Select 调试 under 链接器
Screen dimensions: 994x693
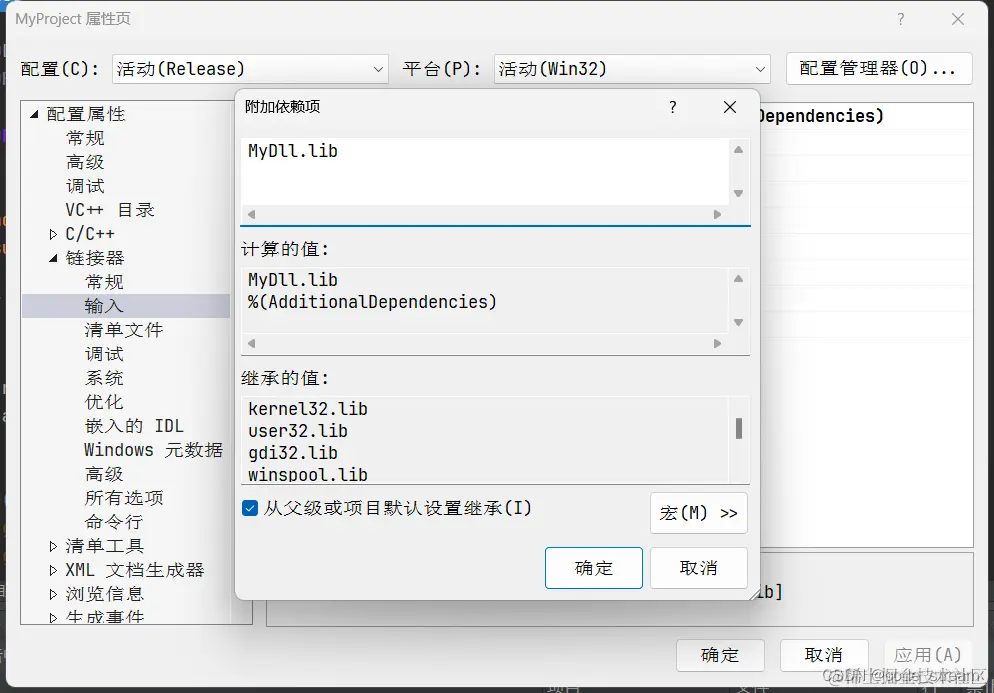click(x=104, y=354)
